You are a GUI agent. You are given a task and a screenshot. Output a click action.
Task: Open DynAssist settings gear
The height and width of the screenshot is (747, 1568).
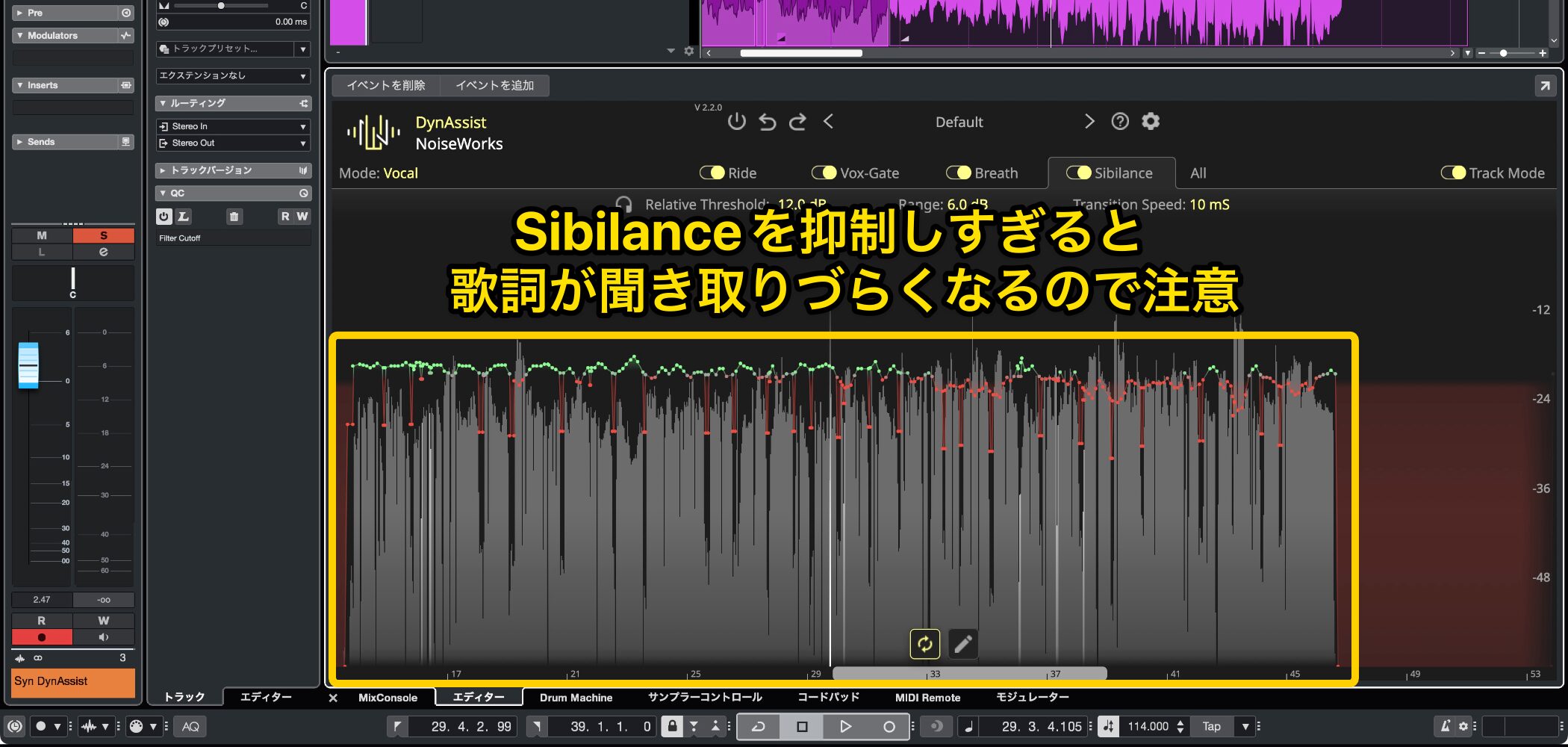pyautogui.click(x=1151, y=122)
